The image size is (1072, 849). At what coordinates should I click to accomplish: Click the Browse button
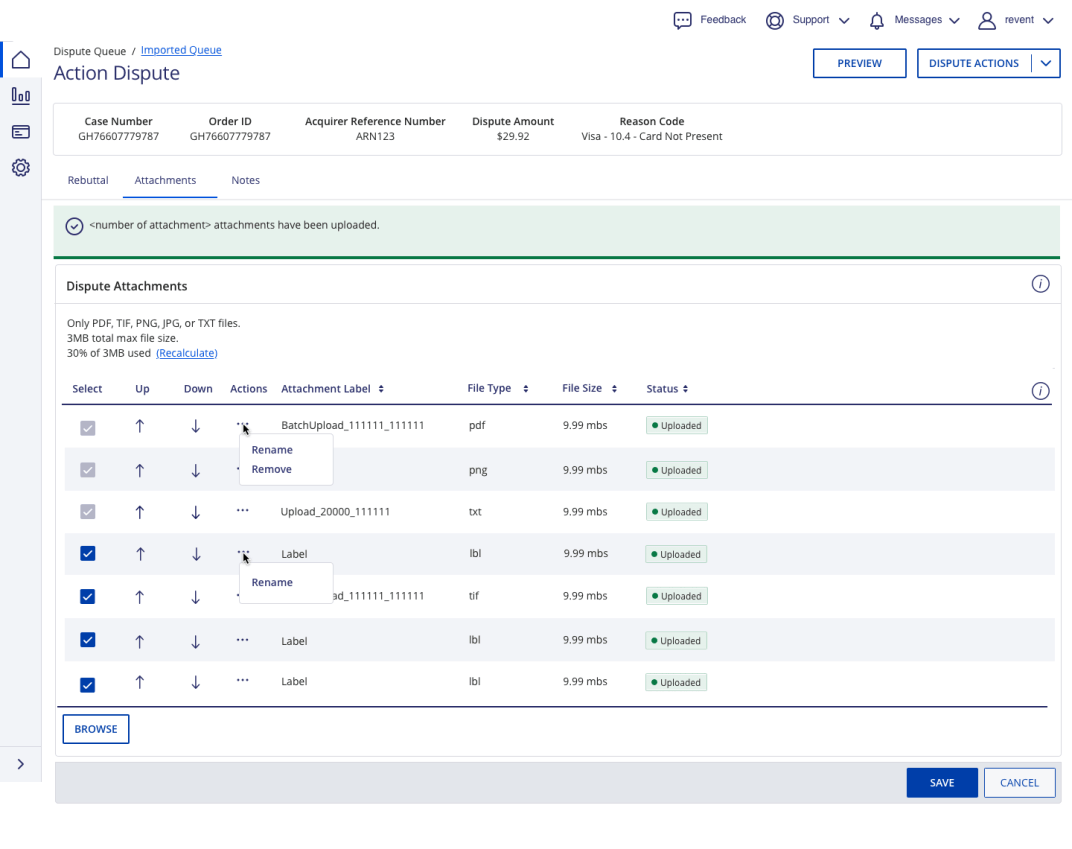[96, 729]
